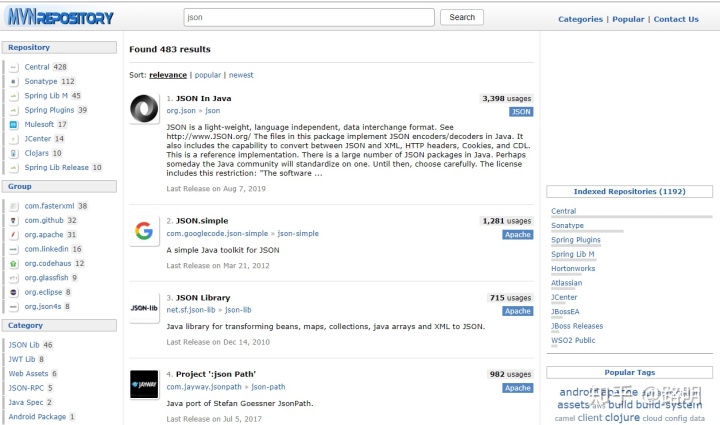Sort results by relevance
Screen dimensions: 720x425
(168, 75)
